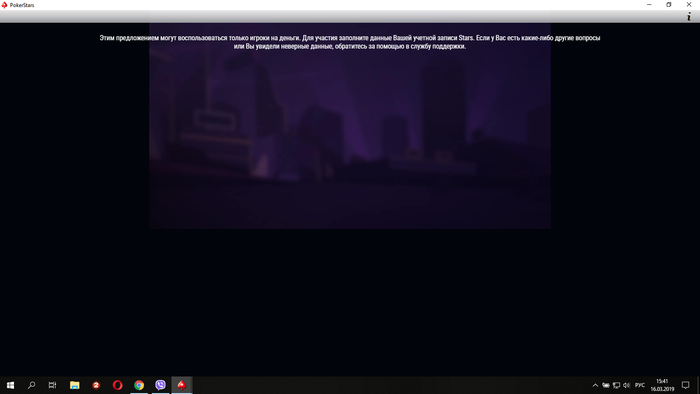Screen dimensions: 700x394
Task: Click the Show desktop strip at taskbar edge
Action: point(698,385)
